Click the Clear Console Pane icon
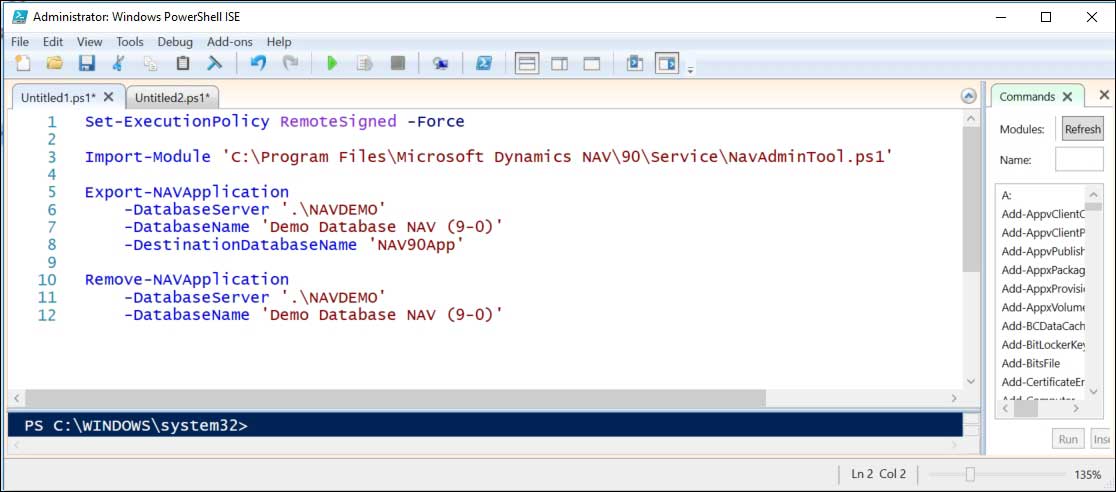Image resolution: width=1116 pixels, height=492 pixels. pos(214,64)
